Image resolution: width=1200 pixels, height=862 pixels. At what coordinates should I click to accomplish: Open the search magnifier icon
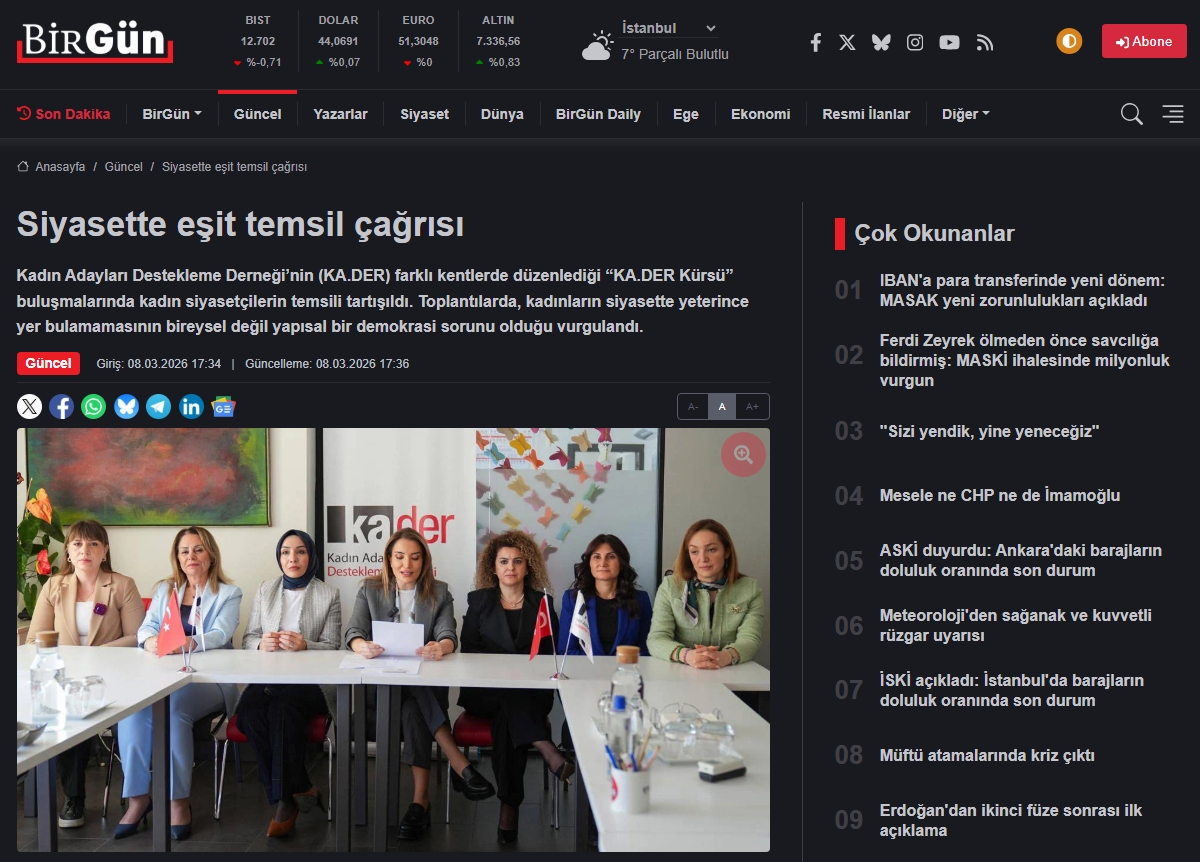(1131, 114)
